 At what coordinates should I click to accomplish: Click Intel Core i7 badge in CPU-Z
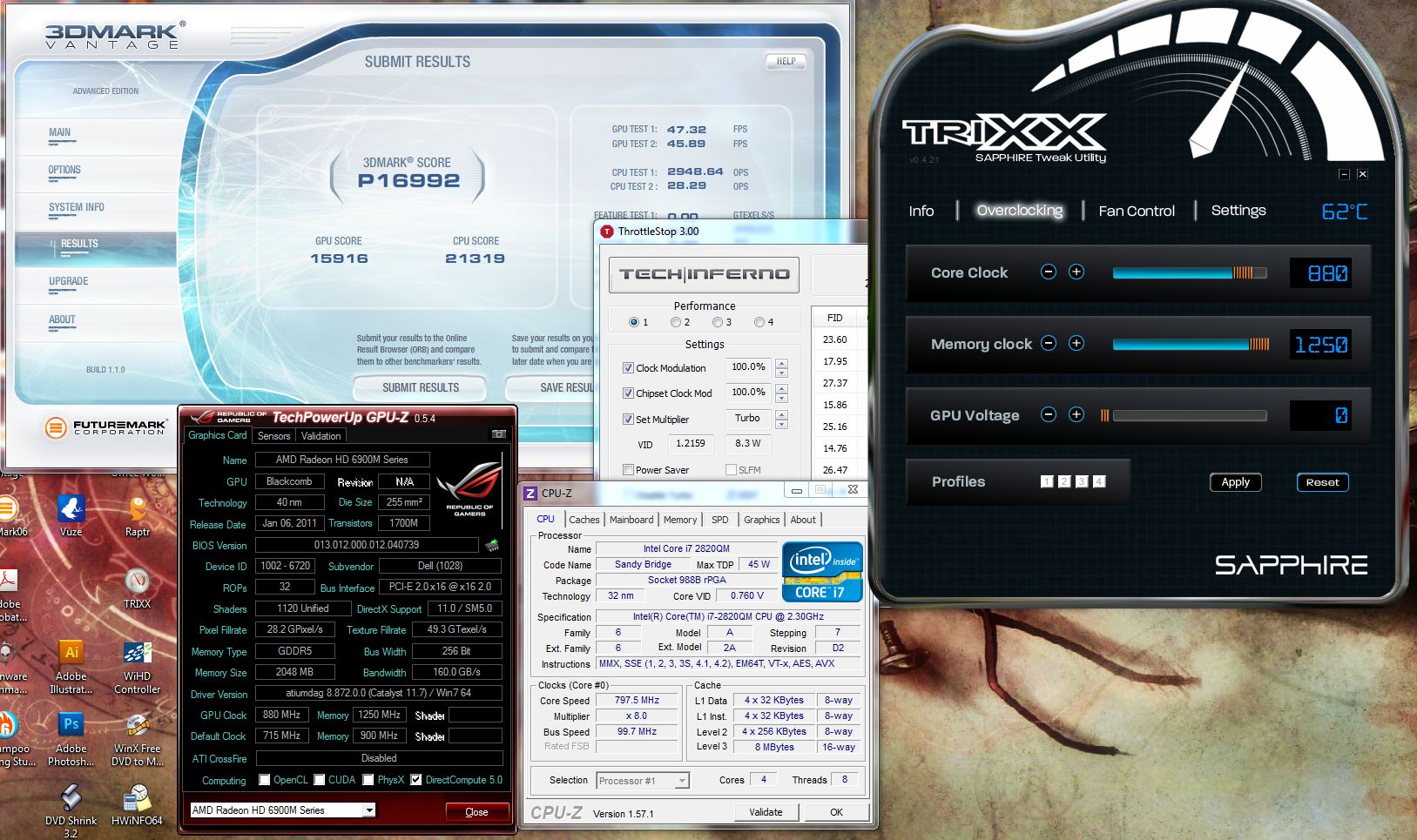click(823, 573)
